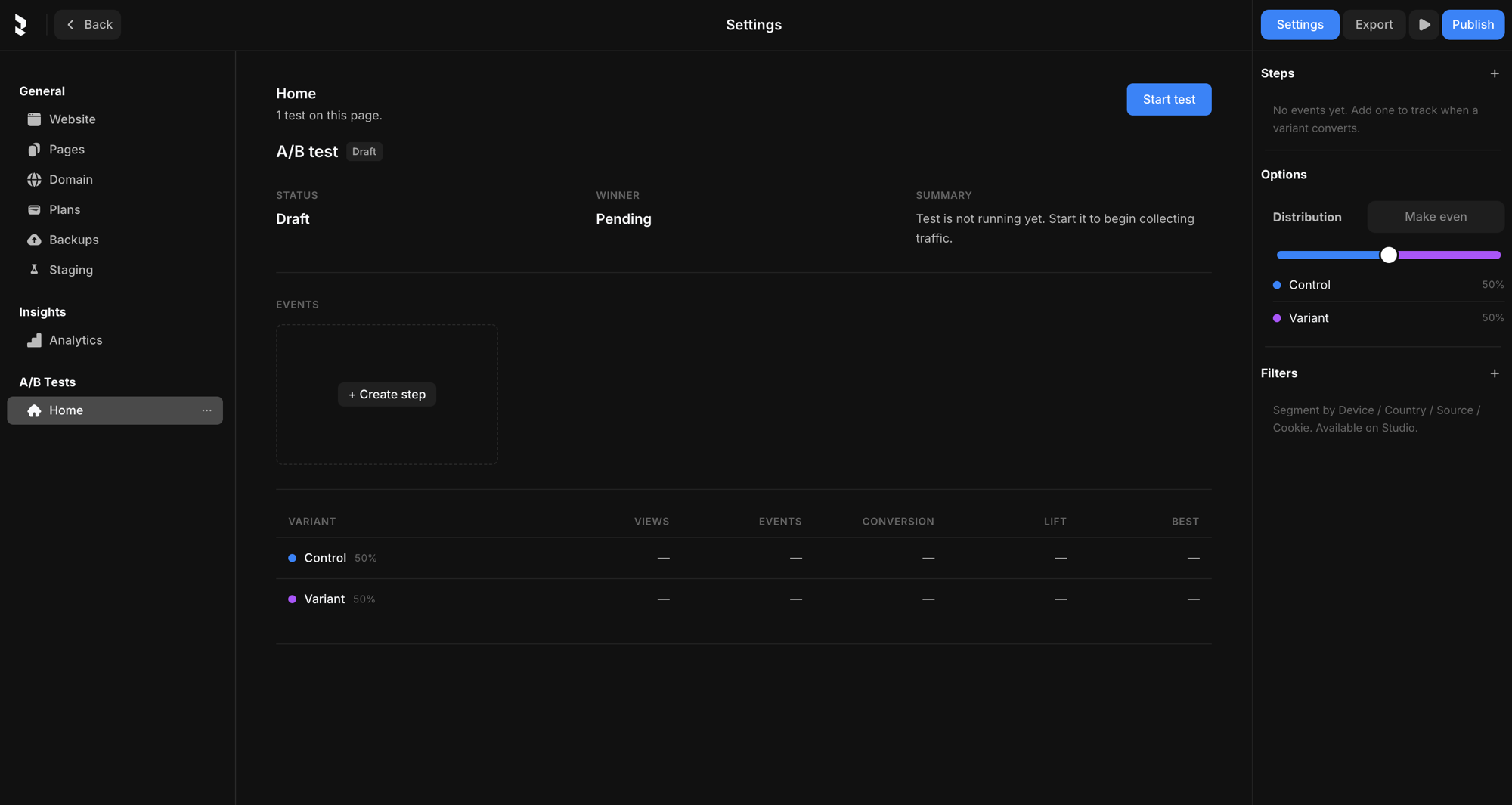Click the A/B test title
1512x805 pixels.
307,152
